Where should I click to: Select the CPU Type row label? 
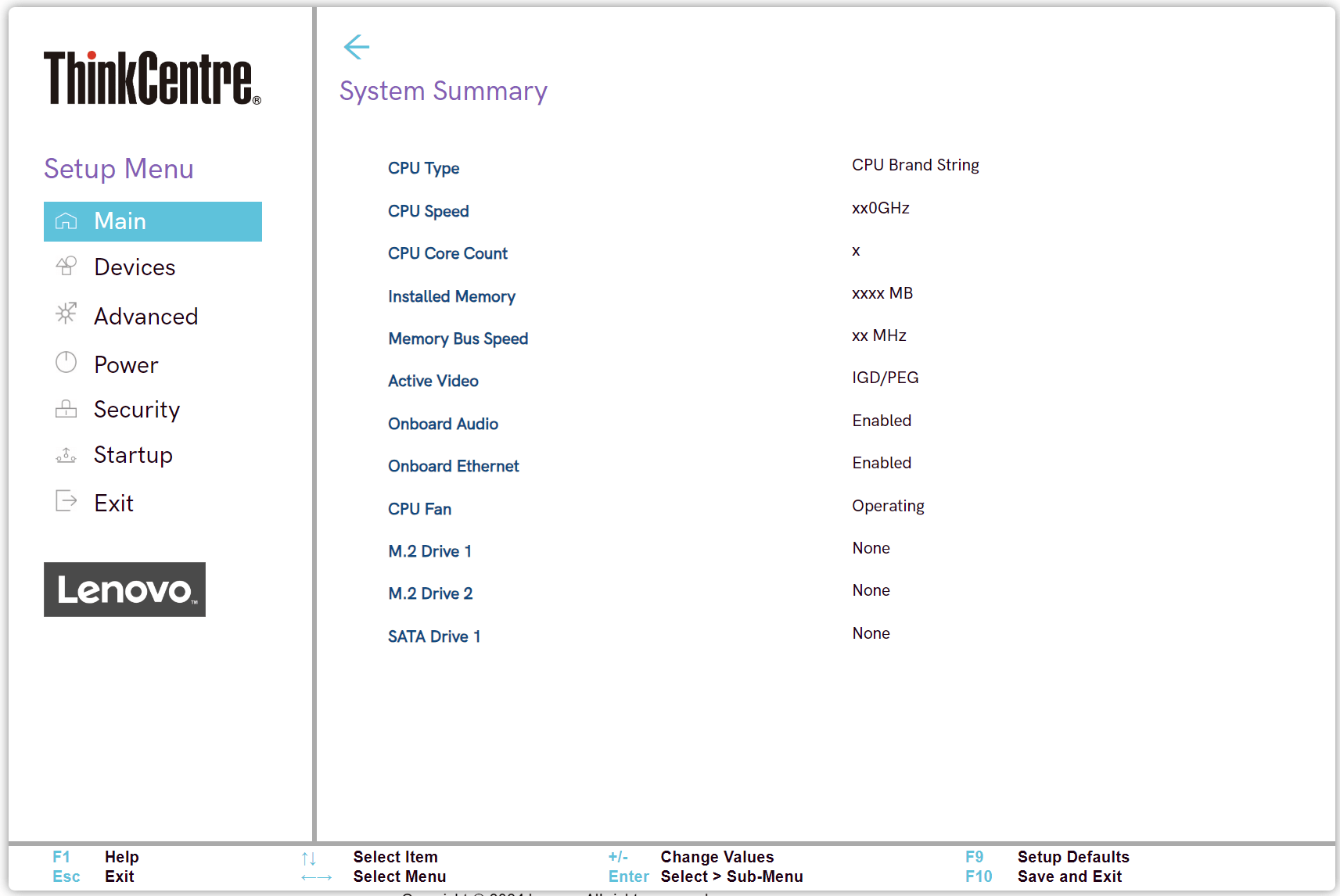(x=423, y=168)
